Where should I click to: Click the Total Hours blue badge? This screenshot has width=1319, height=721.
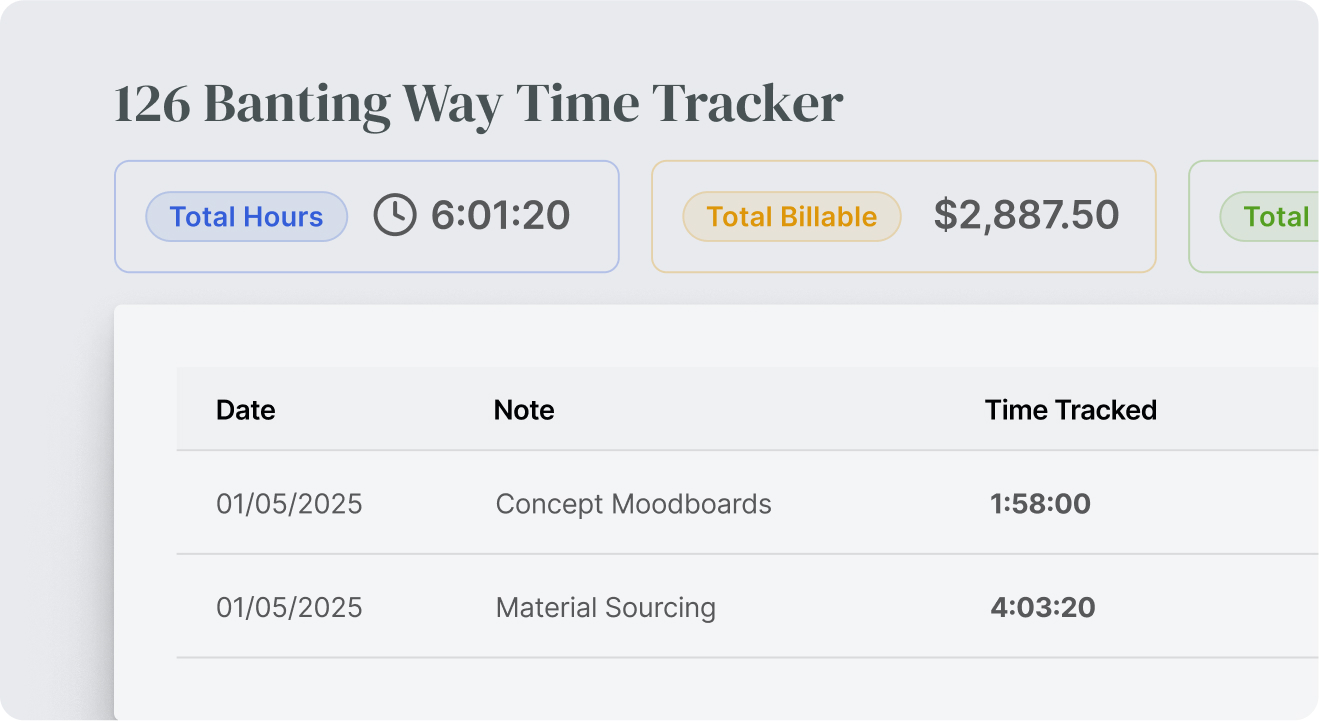[x=246, y=217]
